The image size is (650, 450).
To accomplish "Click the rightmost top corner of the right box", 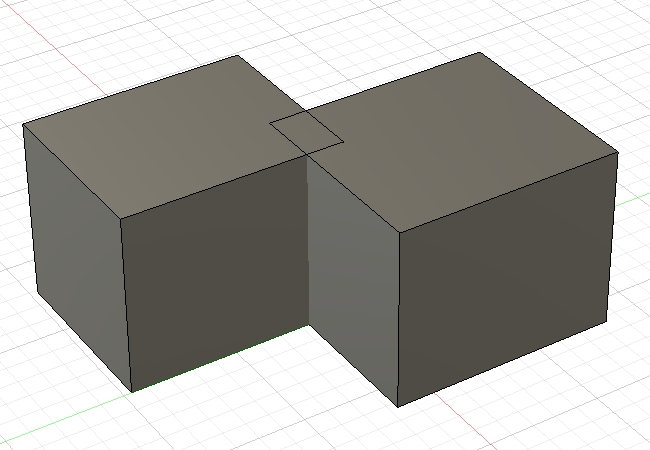I will click(x=618, y=152).
